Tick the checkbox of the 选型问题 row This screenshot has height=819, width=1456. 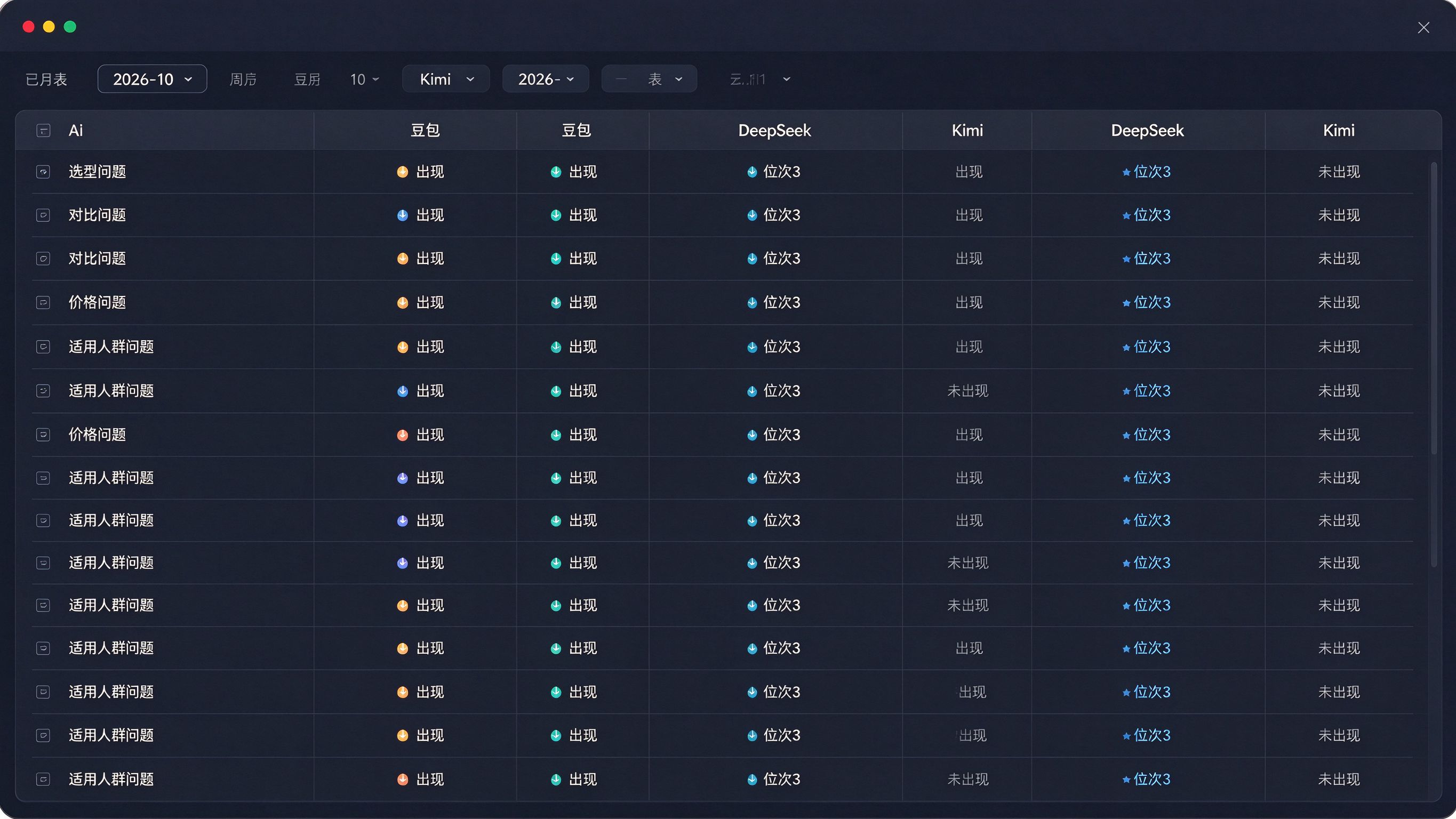point(44,172)
